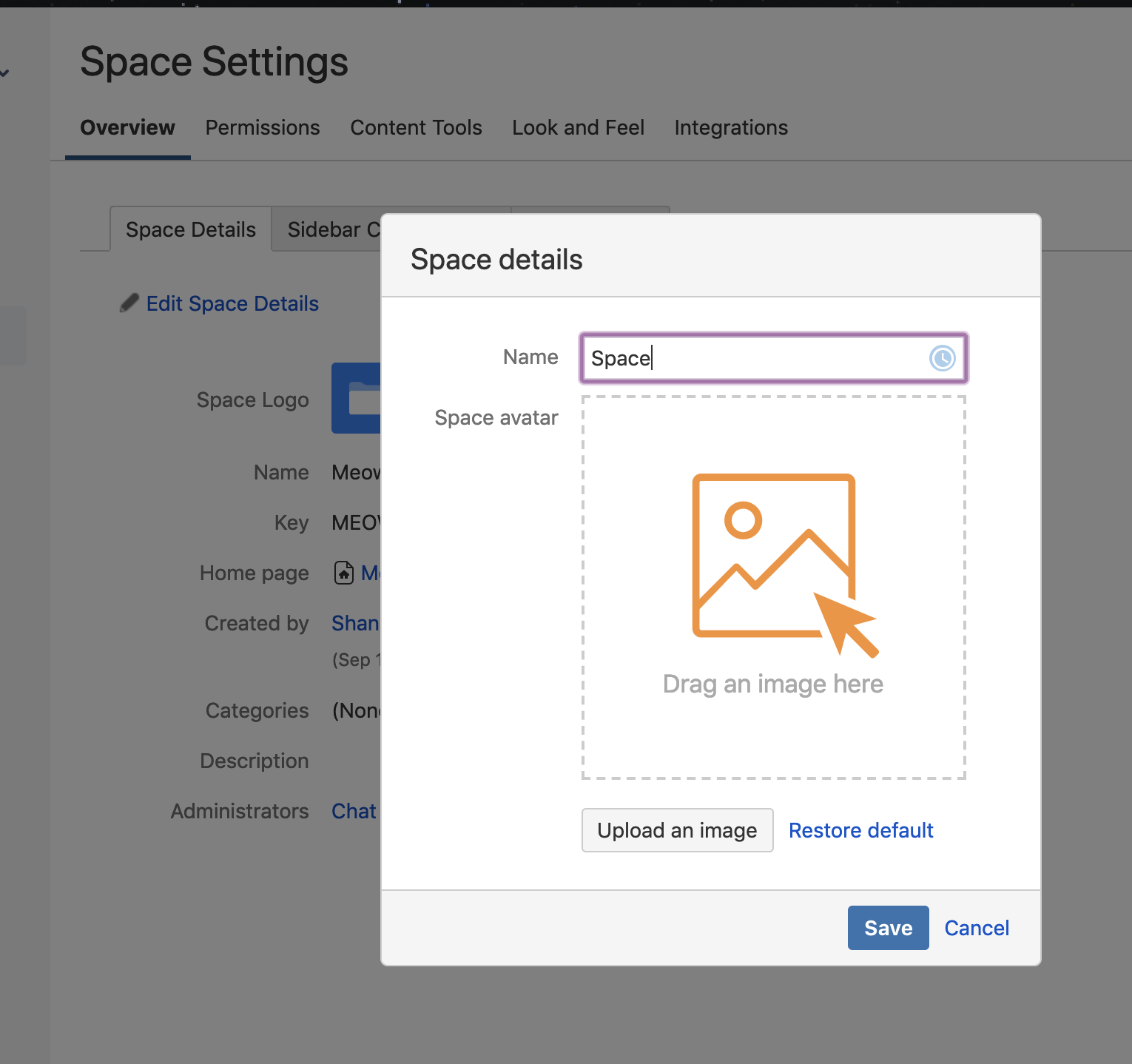
Task: Open the Integrations tab
Action: tap(730, 127)
